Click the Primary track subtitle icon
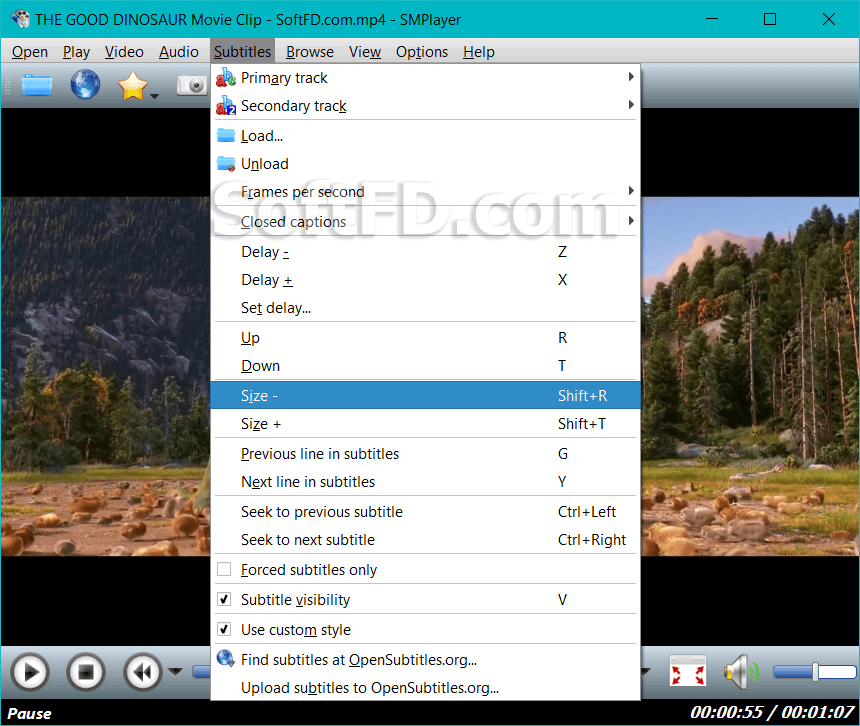Image resolution: width=860 pixels, height=726 pixels. click(x=225, y=77)
